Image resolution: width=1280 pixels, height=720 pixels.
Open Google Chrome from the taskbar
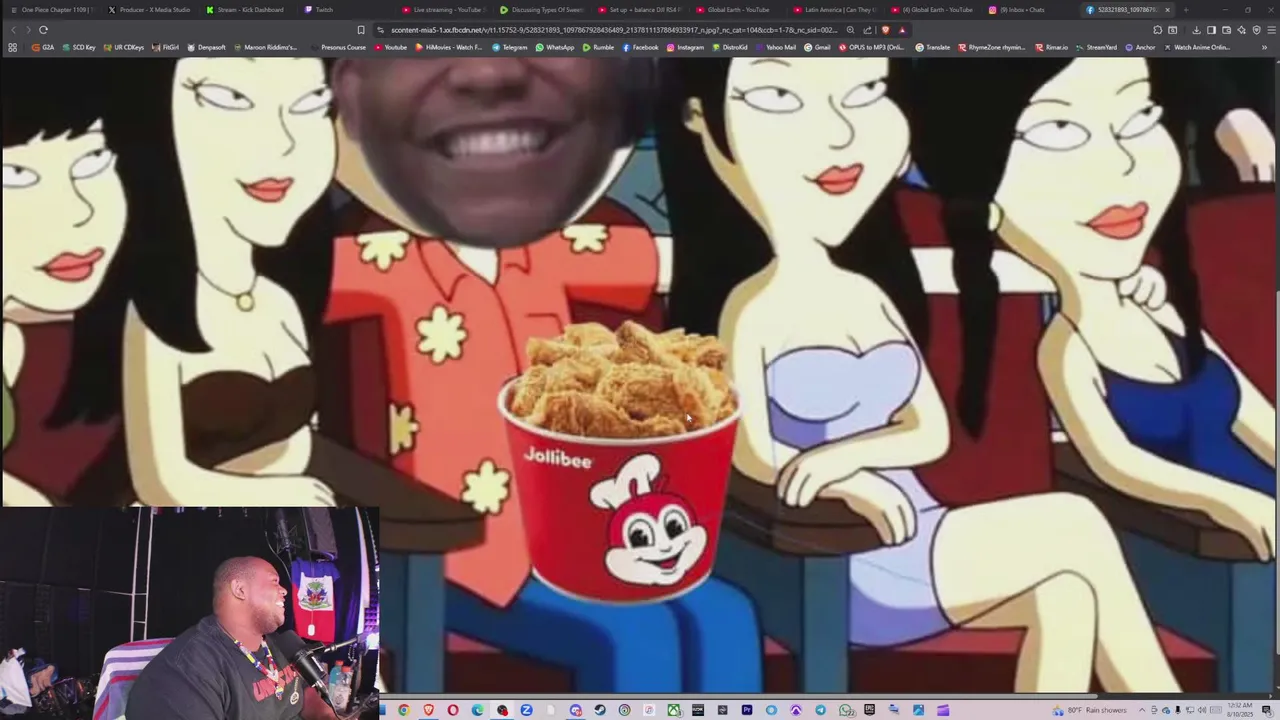coord(404,710)
